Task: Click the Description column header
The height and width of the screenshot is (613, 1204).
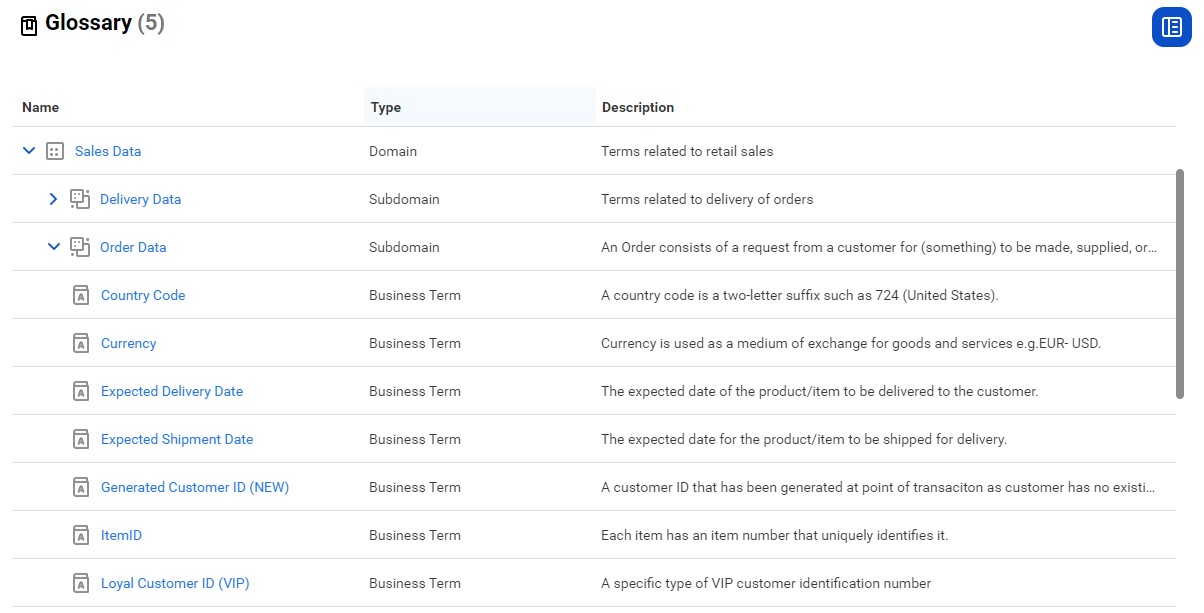Action: 638,107
